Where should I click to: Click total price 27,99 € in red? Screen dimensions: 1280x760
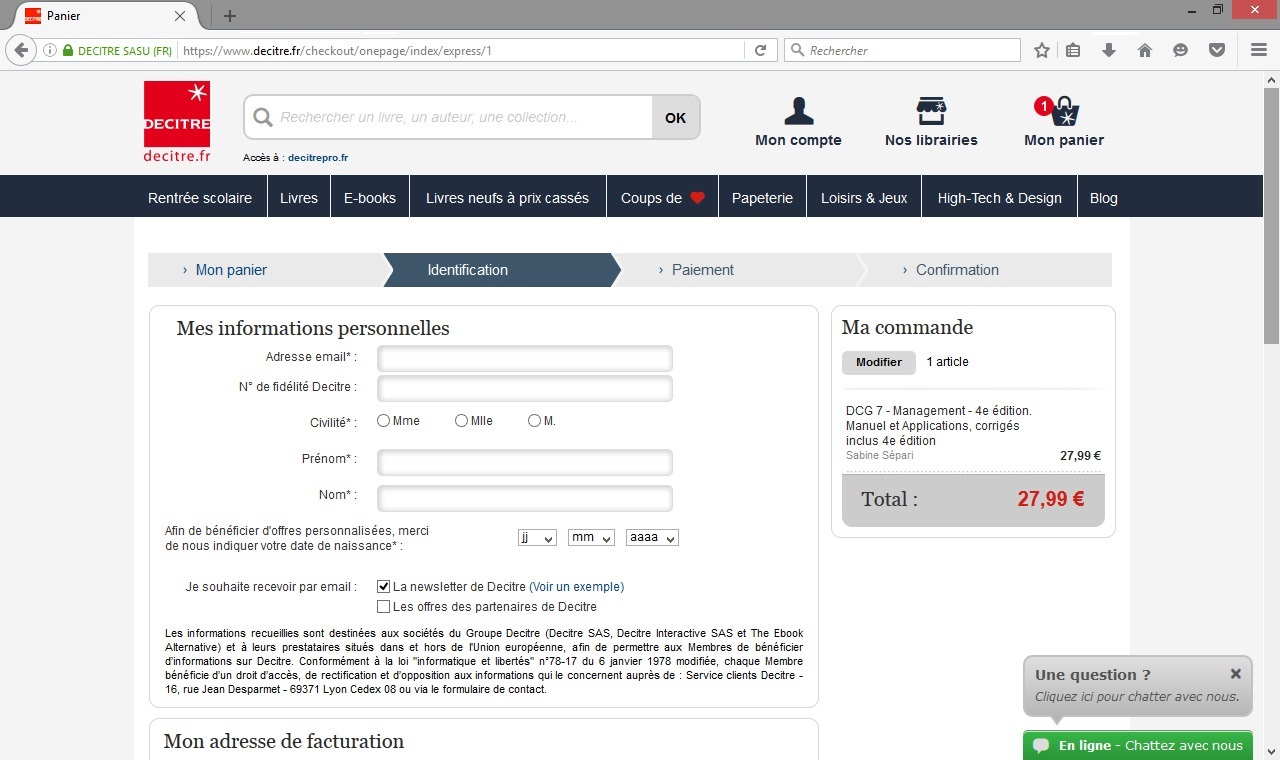1051,499
